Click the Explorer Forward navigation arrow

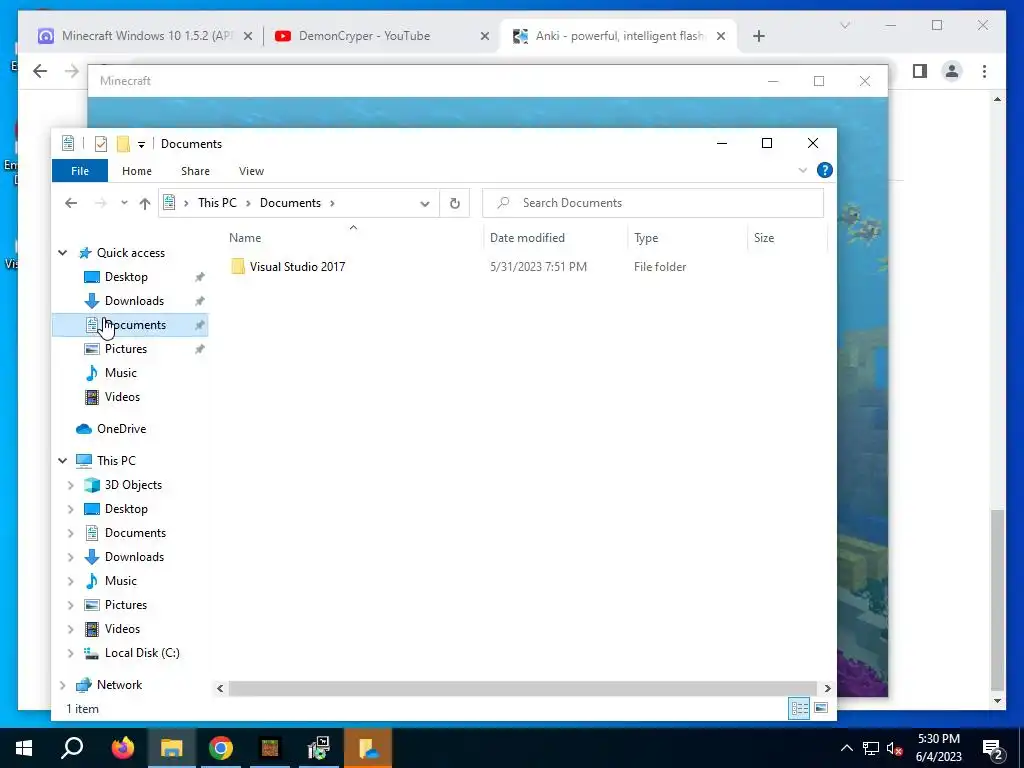(101, 203)
